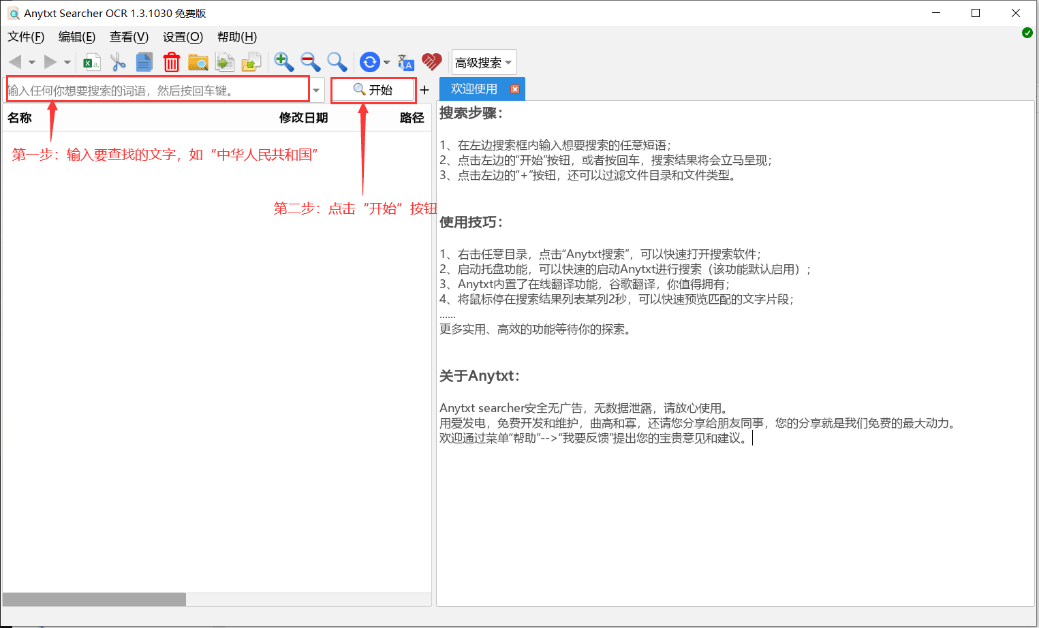Click the 开始 search button

[x=373, y=89]
